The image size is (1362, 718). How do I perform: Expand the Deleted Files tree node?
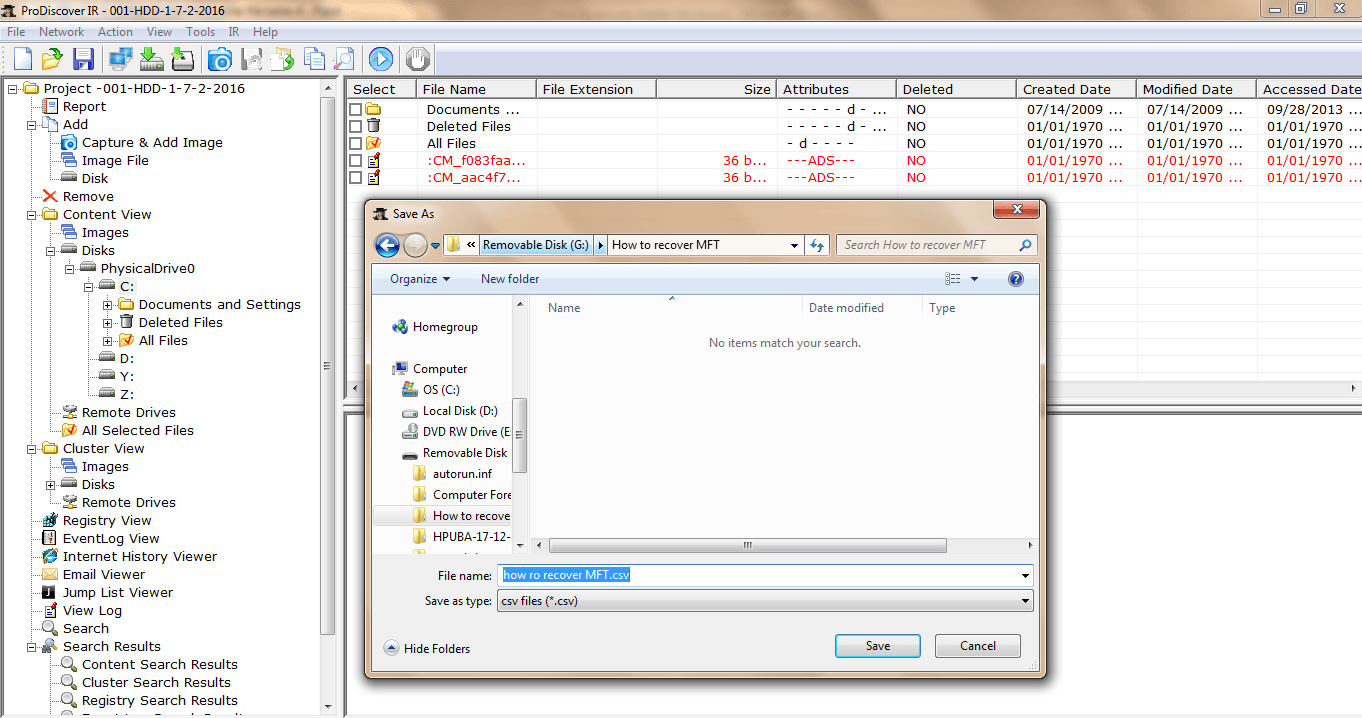108,322
